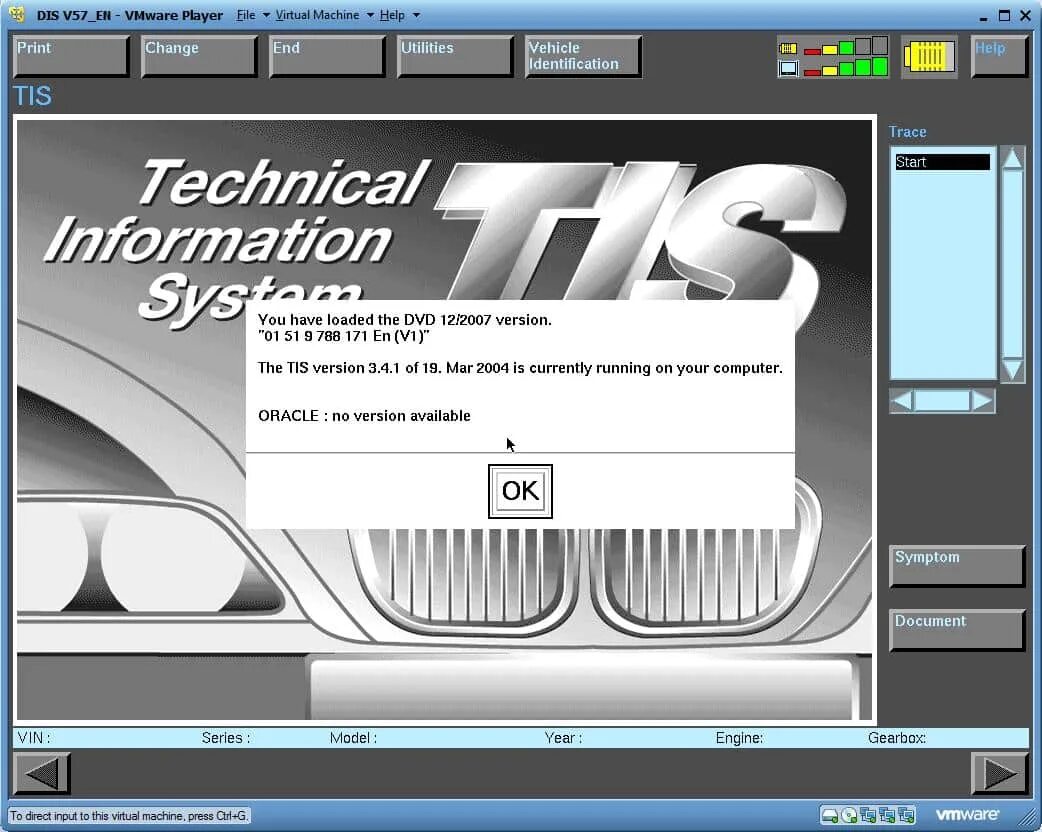
Task: Click the Trace panel heading
Action: 908,132
